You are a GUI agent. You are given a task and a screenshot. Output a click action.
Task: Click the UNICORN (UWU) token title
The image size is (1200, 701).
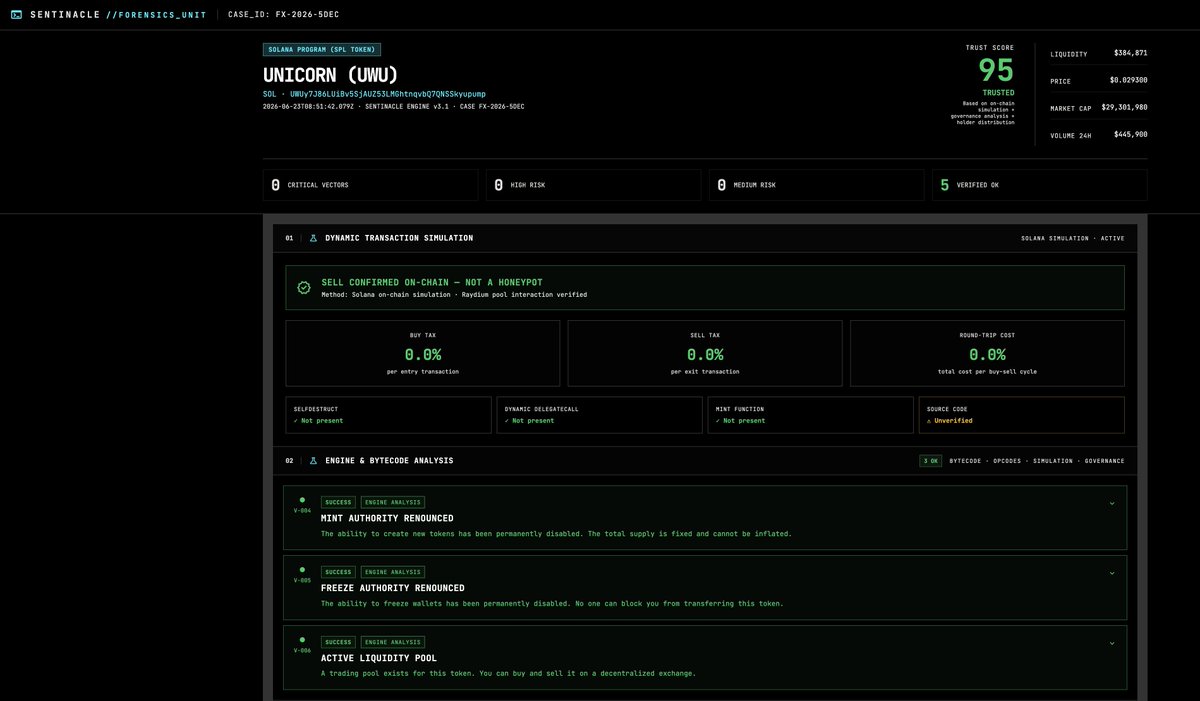coord(331,75)
